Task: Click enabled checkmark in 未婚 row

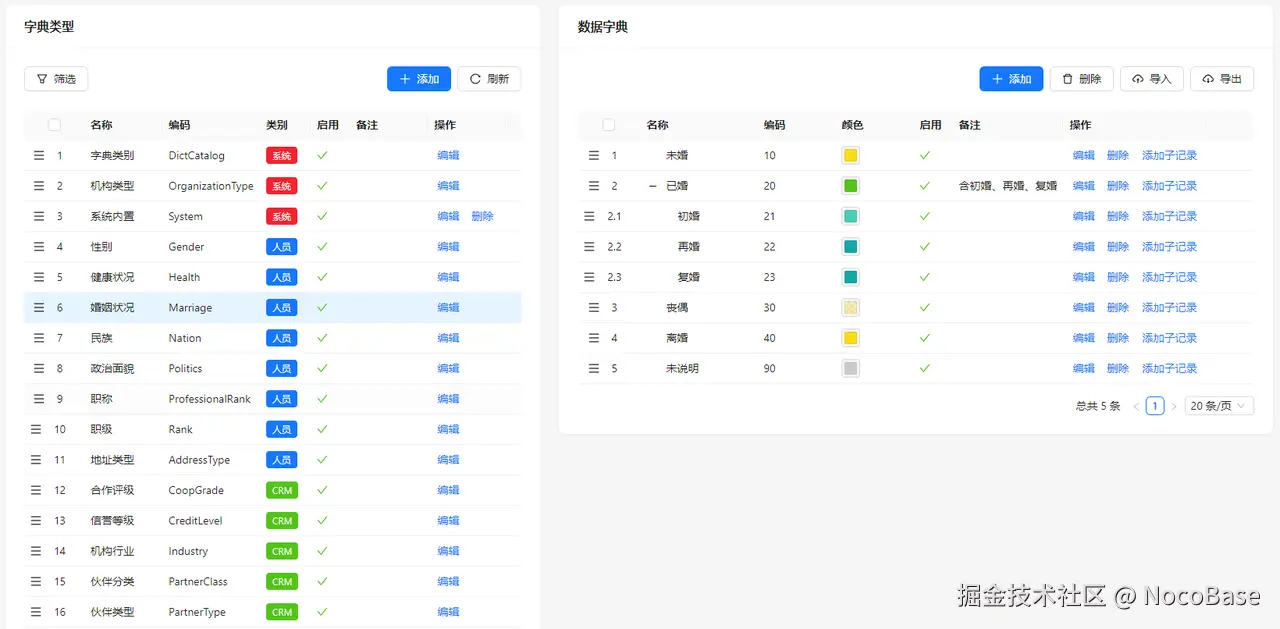Action: pos(925,155)
